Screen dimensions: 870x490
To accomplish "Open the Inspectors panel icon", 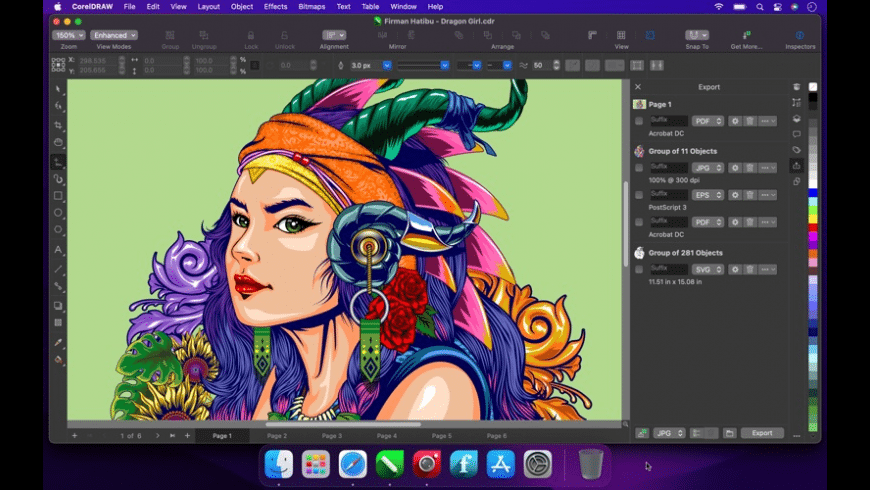I will tap(800, 36).
